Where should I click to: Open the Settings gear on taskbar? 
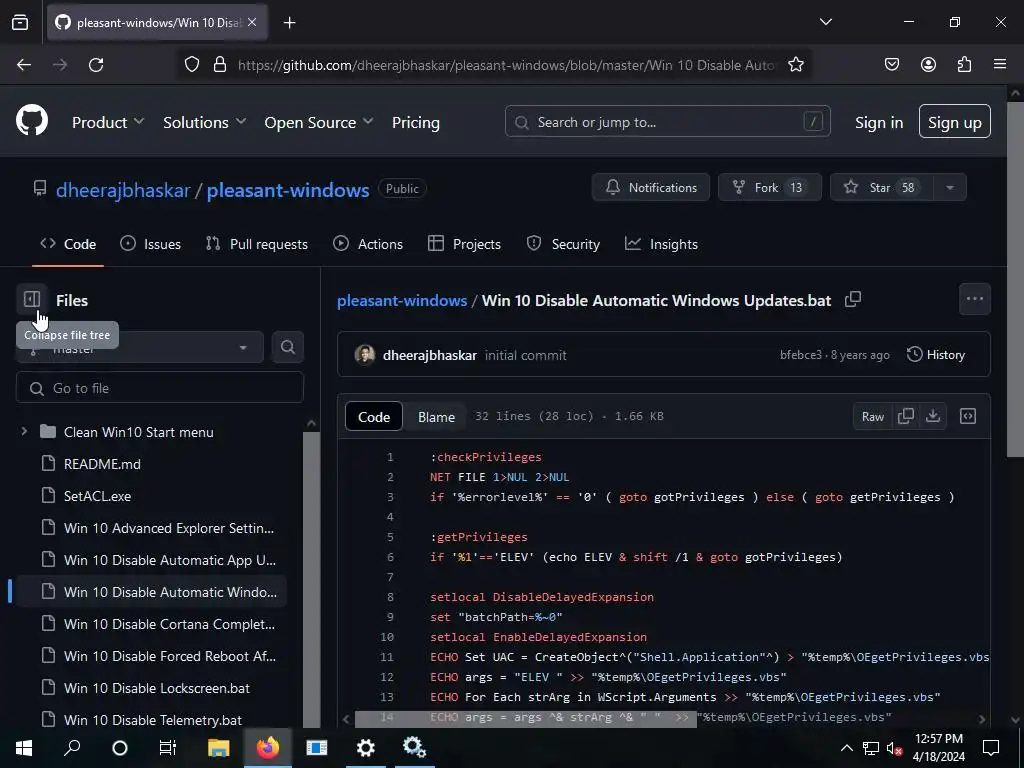tap(366, 747)
